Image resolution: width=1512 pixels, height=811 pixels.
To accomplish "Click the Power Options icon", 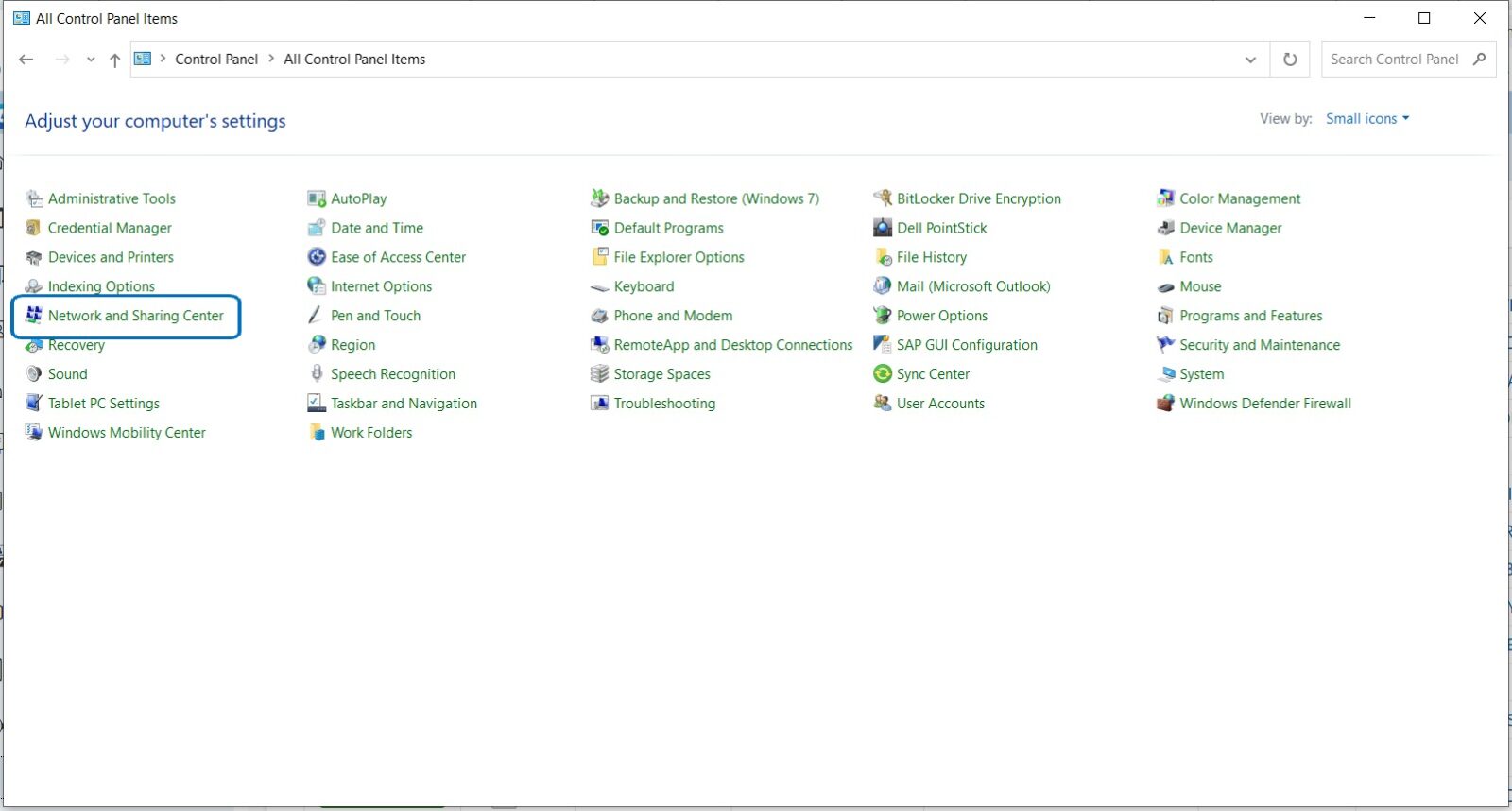I will pos(883,316).
